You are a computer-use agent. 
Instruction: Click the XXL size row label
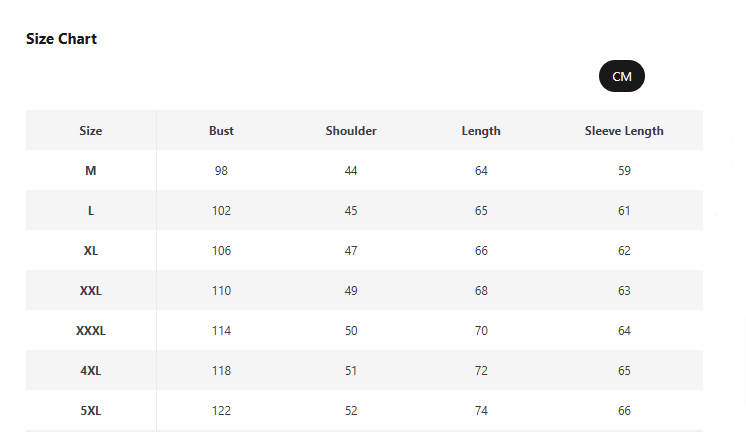pyautogui.click(x=91, y=291)
